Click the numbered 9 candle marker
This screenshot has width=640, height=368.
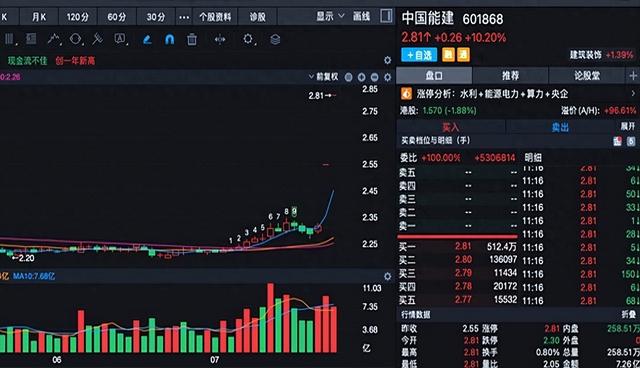click(x=295, y=211)
